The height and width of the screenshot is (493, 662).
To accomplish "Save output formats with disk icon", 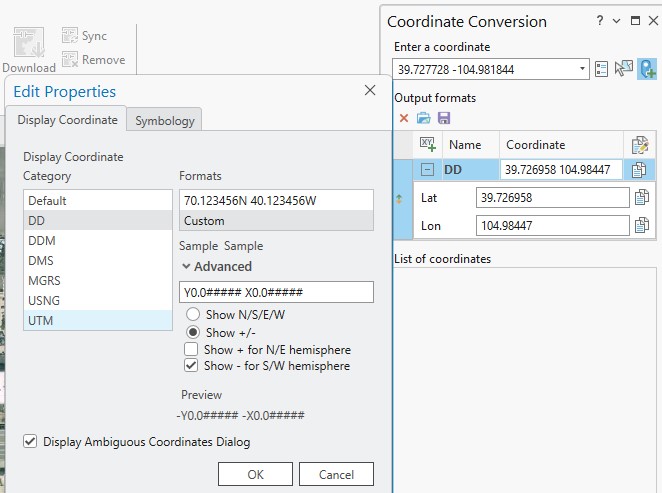I will 444,118.
